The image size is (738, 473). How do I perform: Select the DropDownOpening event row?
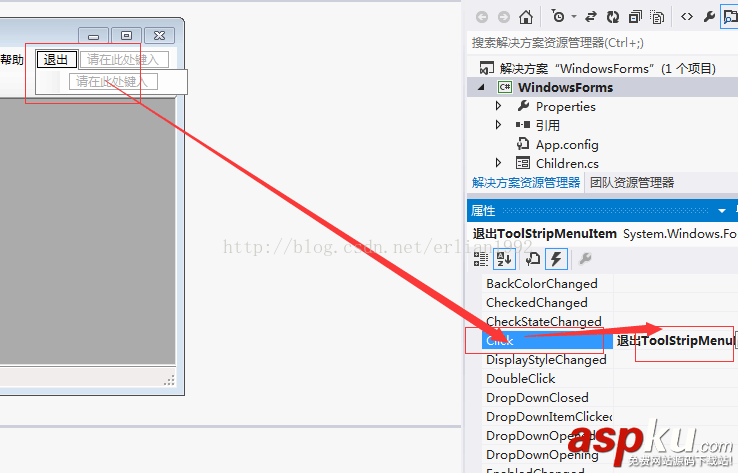548,455
